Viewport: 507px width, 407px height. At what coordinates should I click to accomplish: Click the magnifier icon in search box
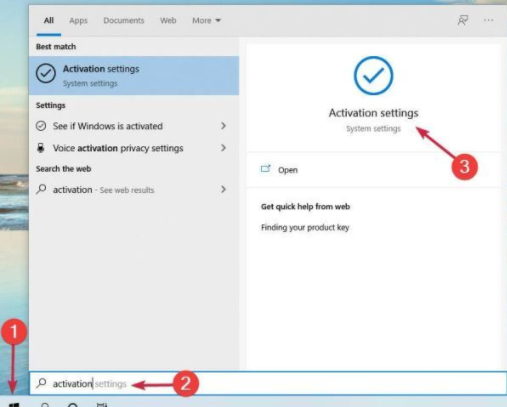pos(41,383)
